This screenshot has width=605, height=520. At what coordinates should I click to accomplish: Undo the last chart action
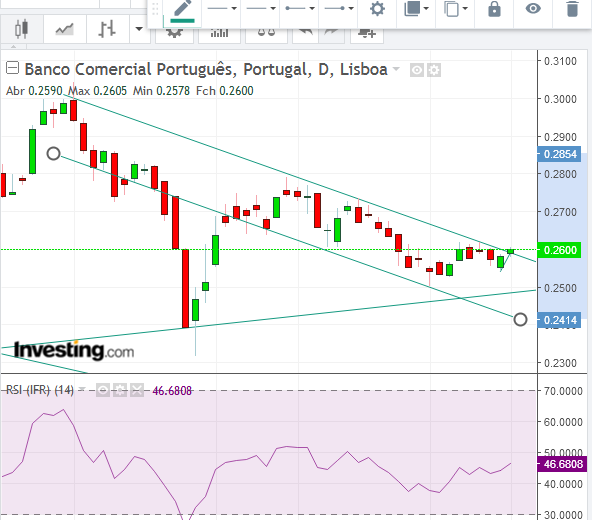(x=306, y=34)
